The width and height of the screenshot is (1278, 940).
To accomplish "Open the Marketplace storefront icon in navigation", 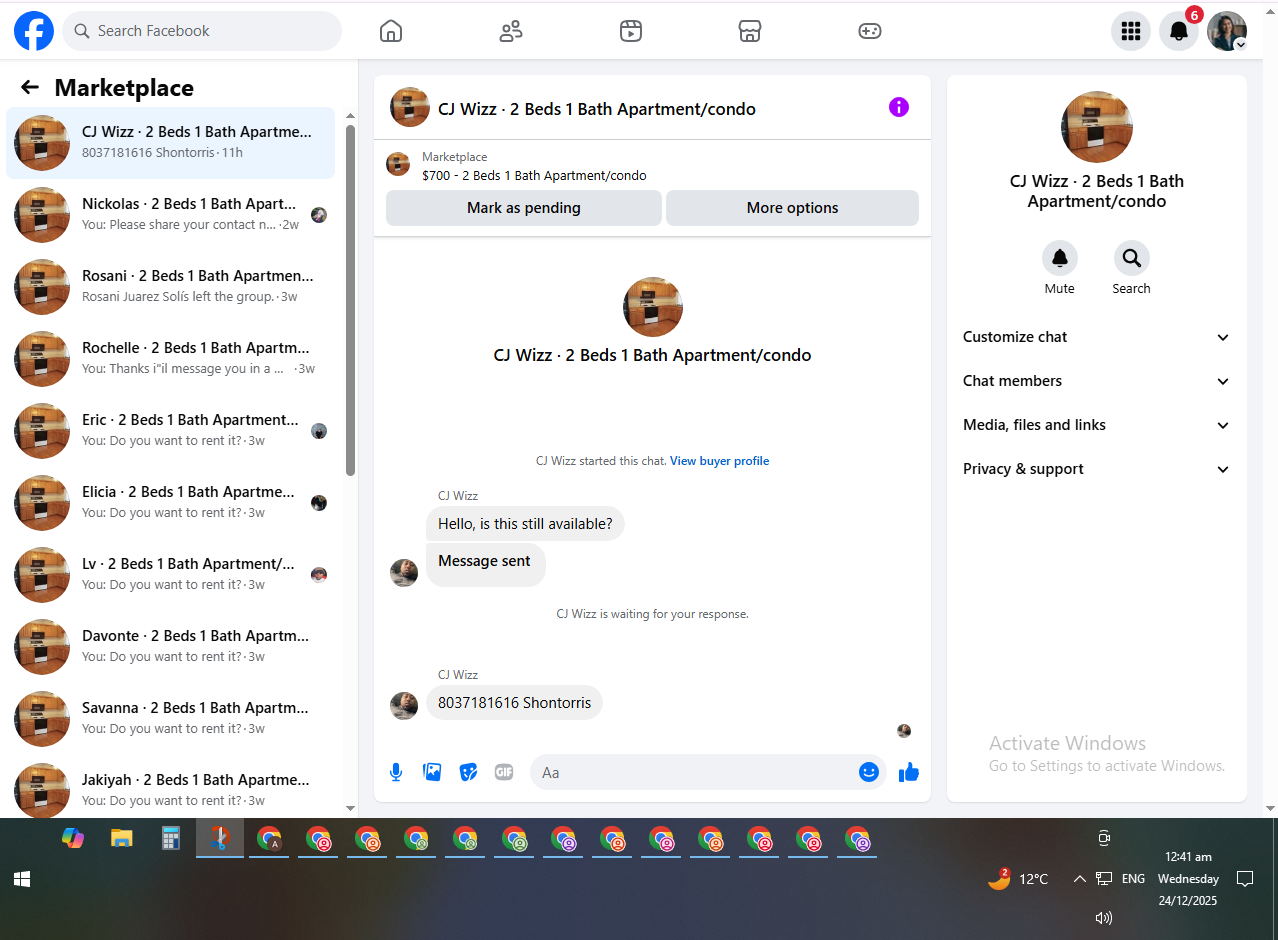I will click(x=750, y=31).
